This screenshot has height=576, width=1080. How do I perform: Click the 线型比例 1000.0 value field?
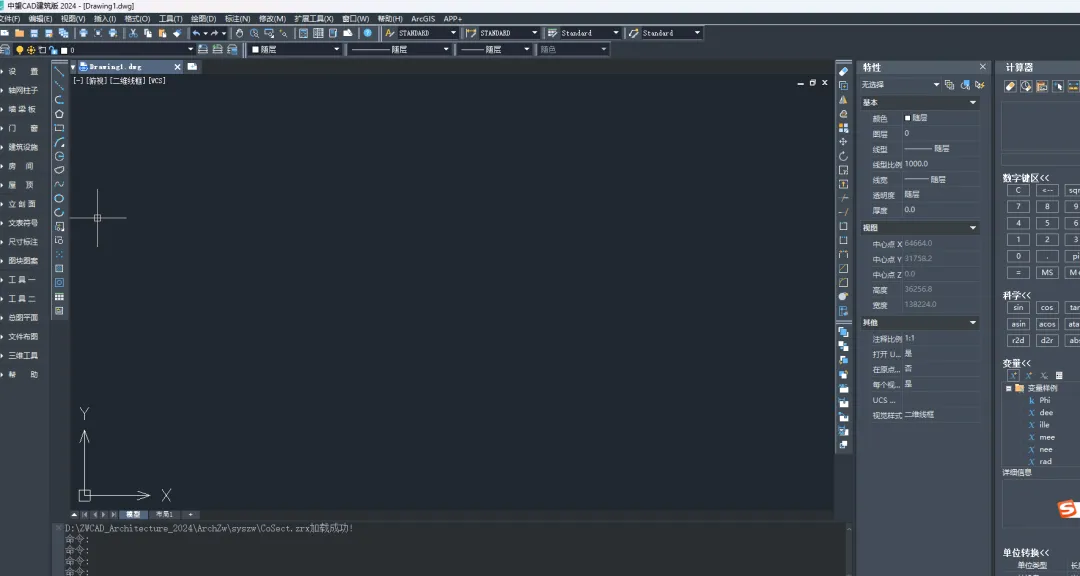click(x=942, y=164)
